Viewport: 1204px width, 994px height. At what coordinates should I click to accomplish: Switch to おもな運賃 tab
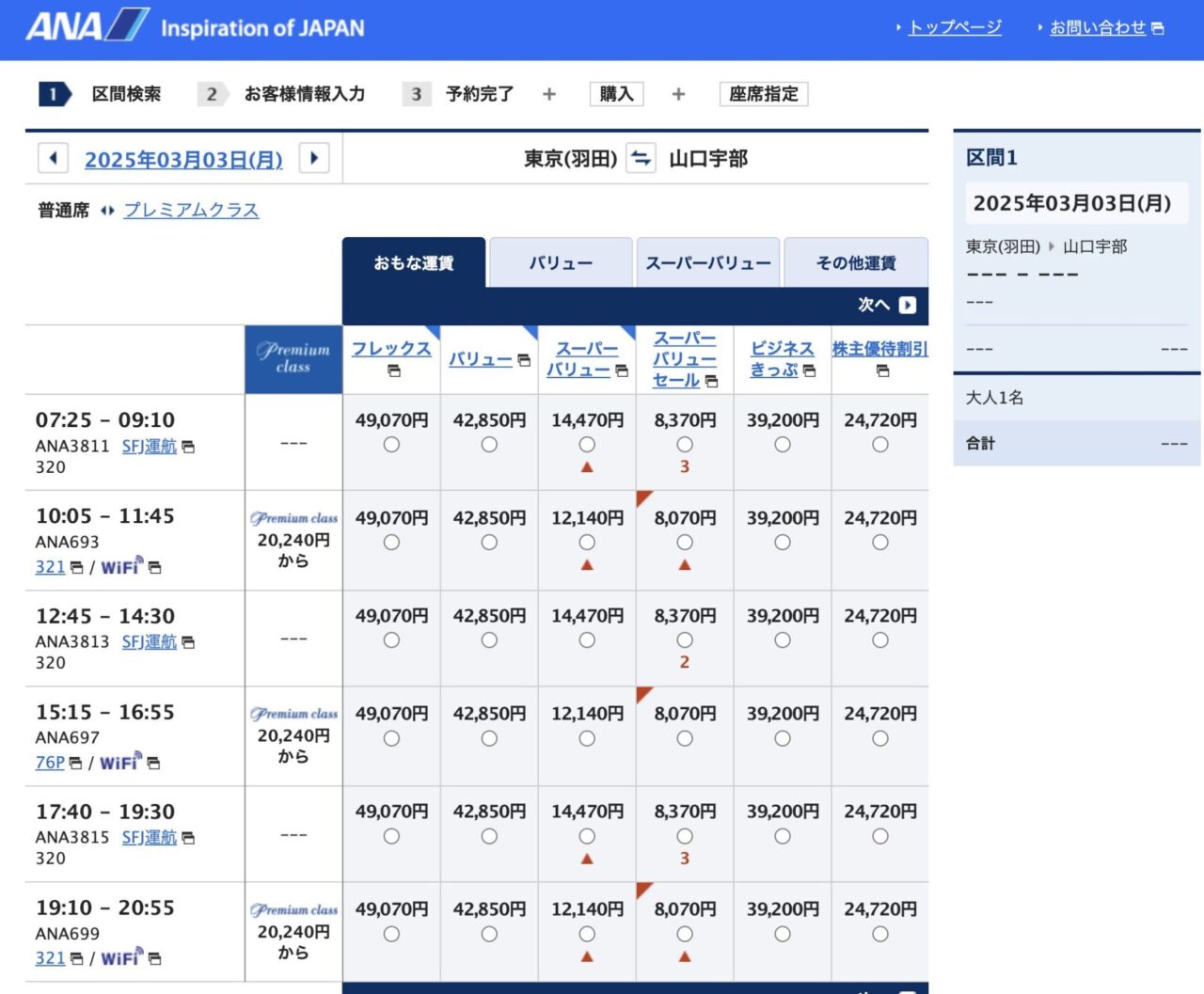pyautogui.click(x=414, y=263)
